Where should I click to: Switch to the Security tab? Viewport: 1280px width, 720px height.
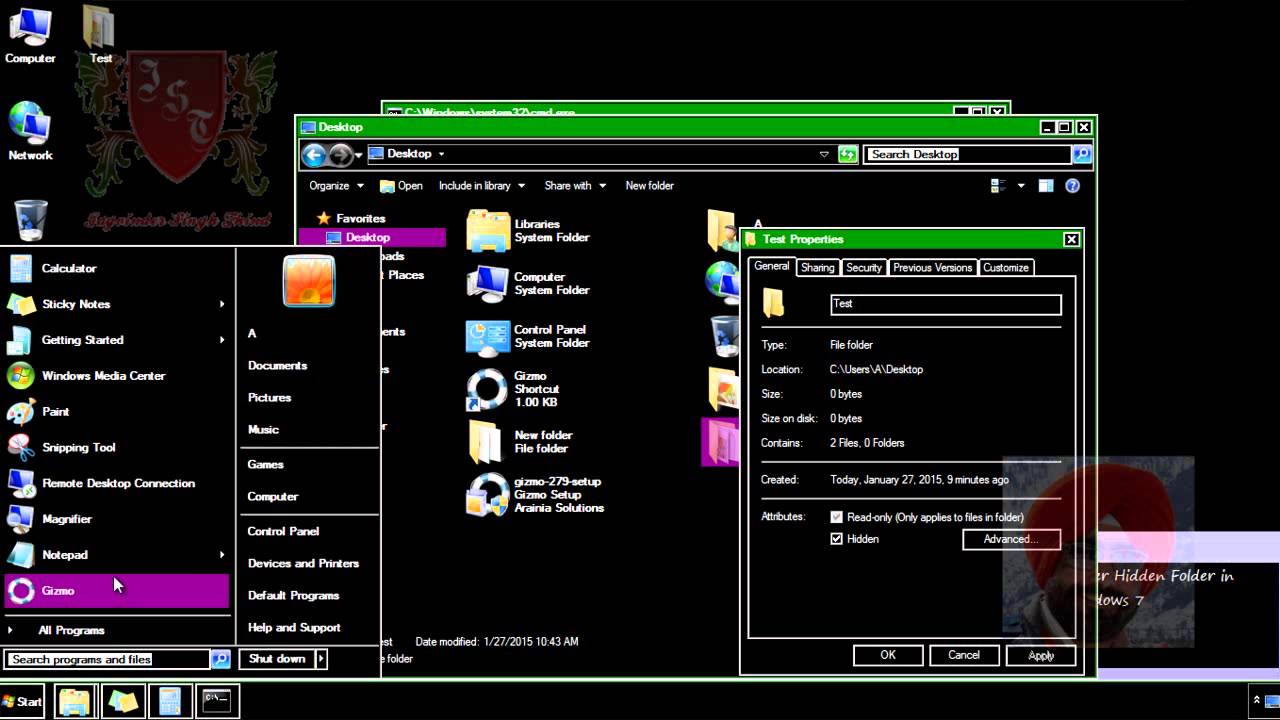coord(864,268)
